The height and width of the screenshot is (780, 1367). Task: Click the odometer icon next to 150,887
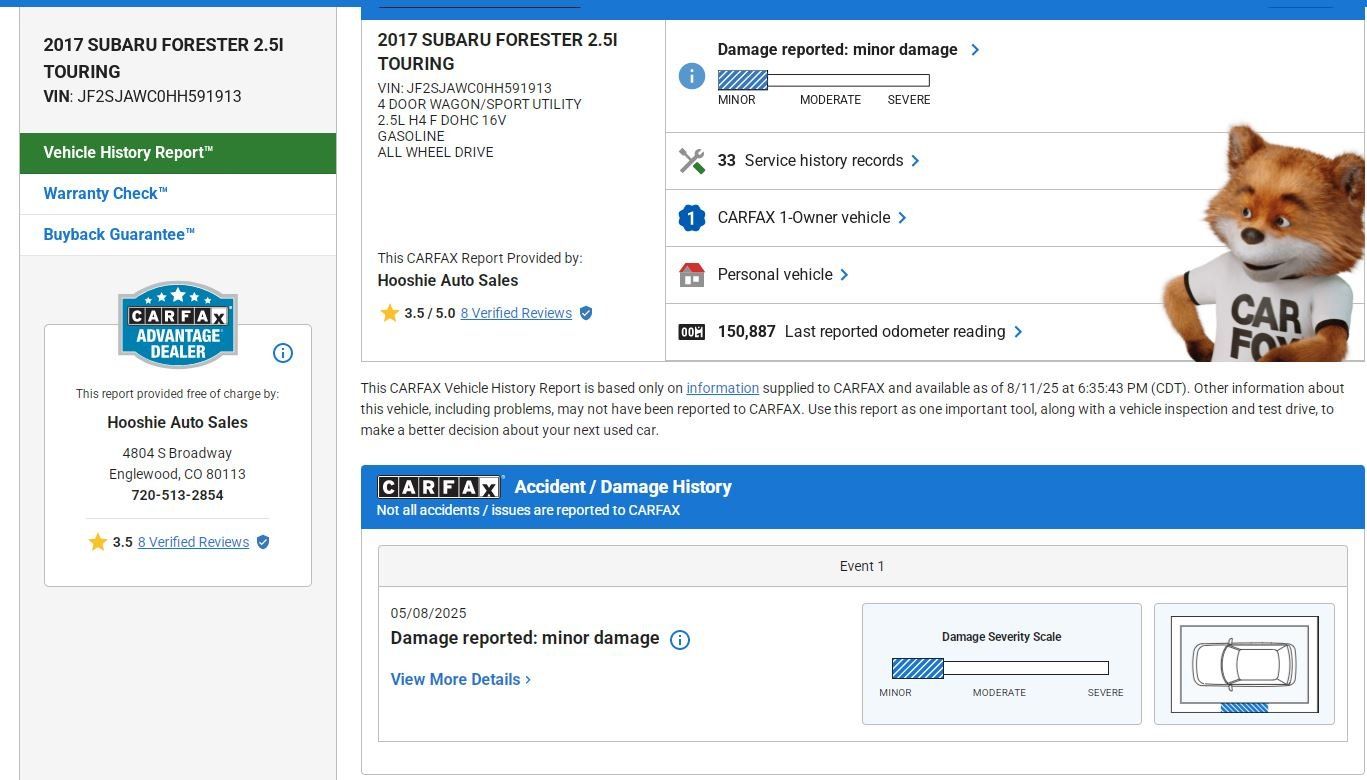coord(691,332)
